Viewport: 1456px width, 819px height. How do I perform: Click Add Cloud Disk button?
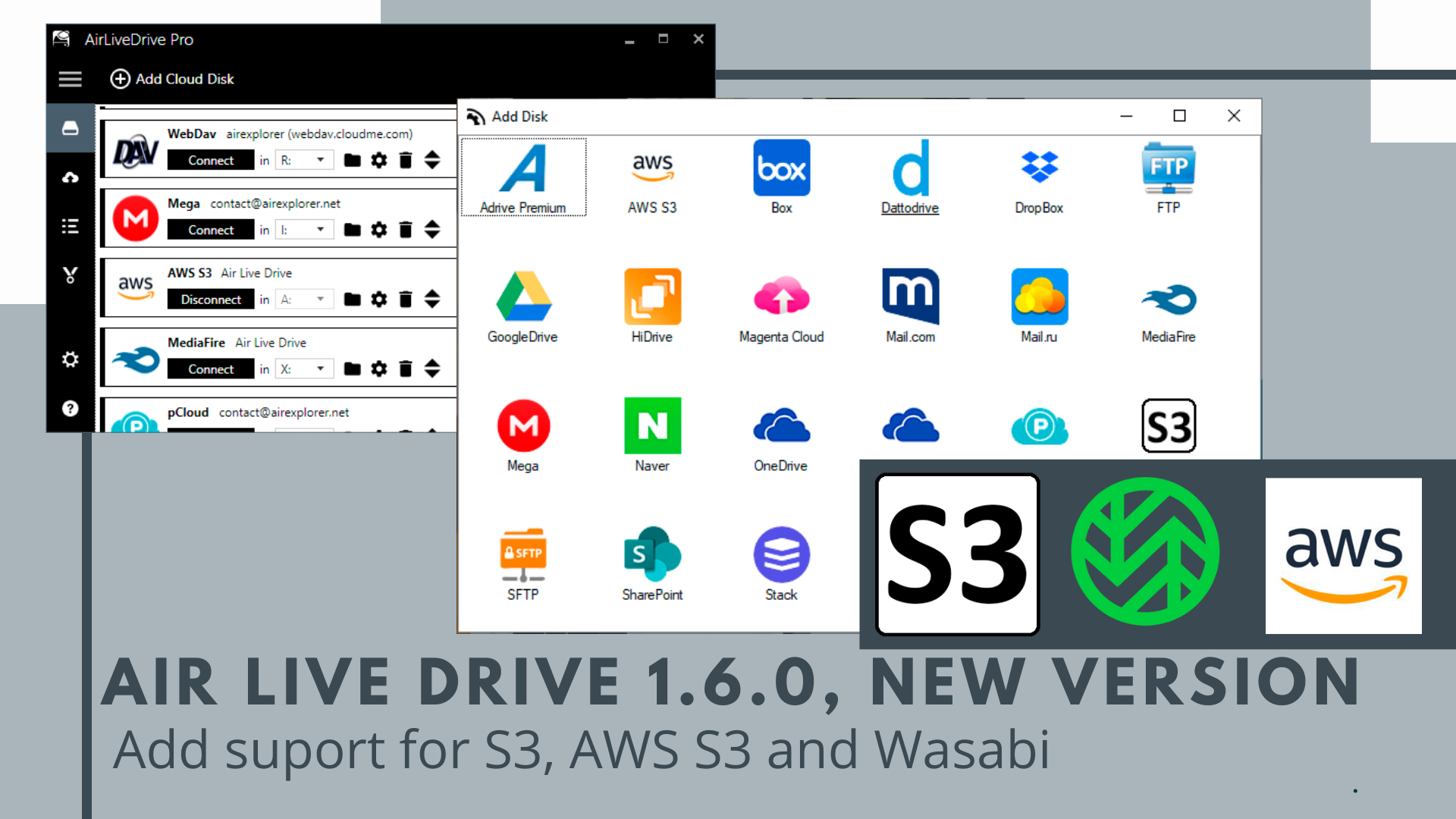(x=172, y=79)
